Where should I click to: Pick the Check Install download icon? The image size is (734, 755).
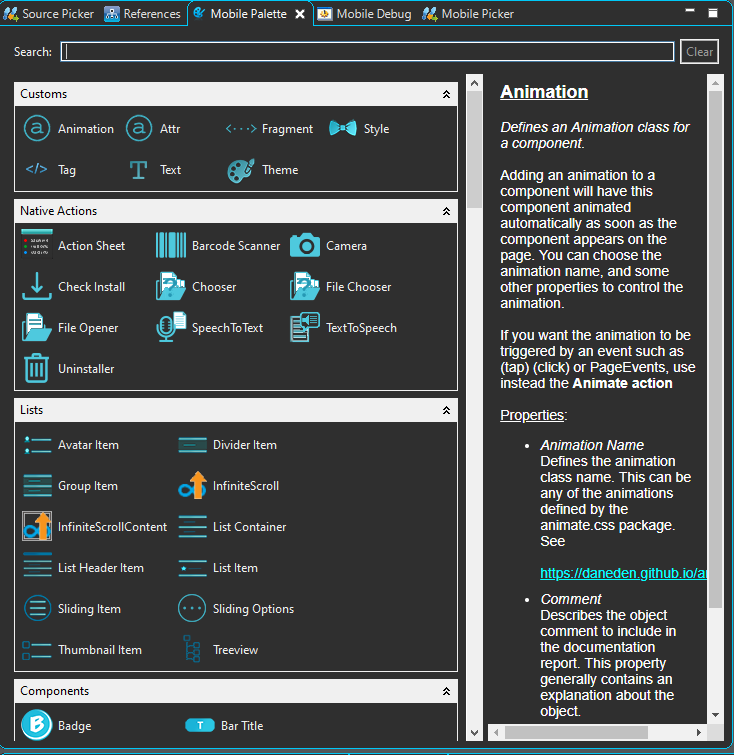37,286
